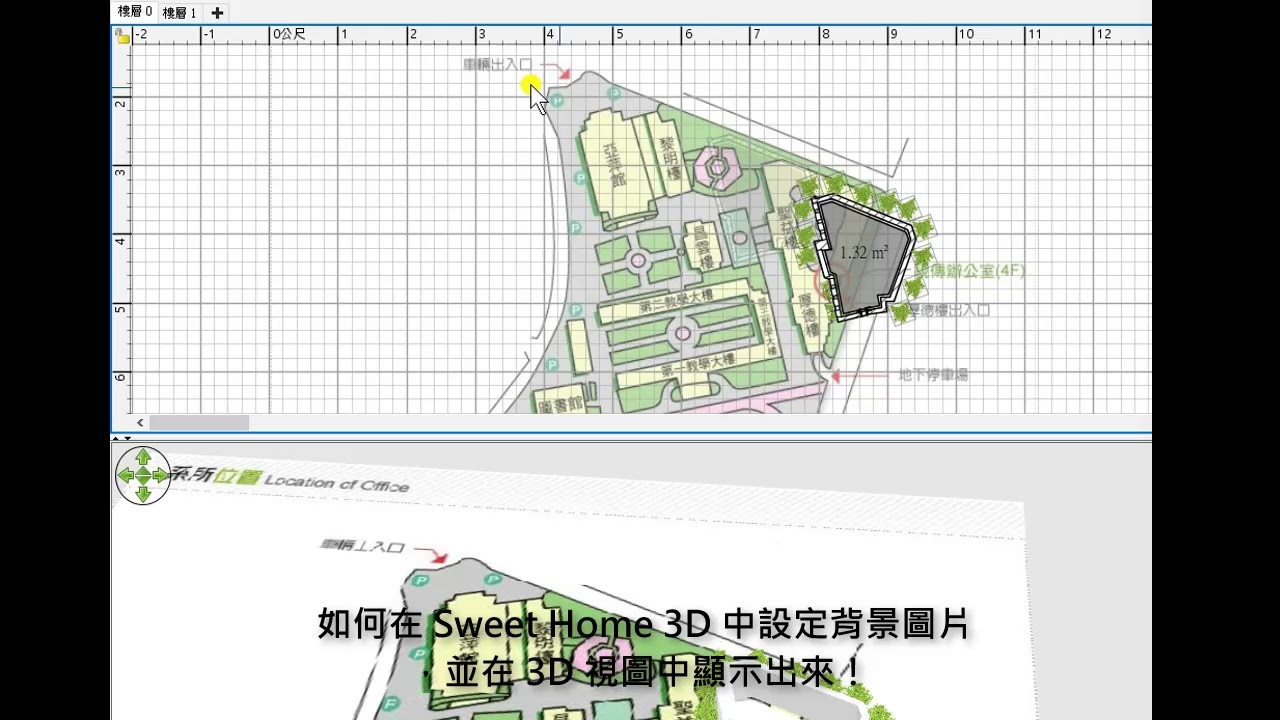Toggle the base plan lock icon

point(121,36)
